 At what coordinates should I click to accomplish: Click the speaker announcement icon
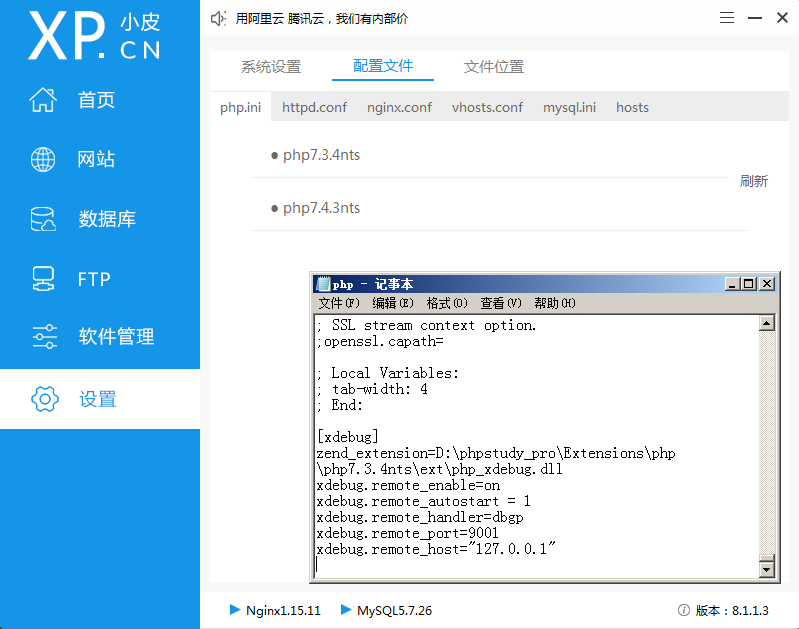(218, 19)
